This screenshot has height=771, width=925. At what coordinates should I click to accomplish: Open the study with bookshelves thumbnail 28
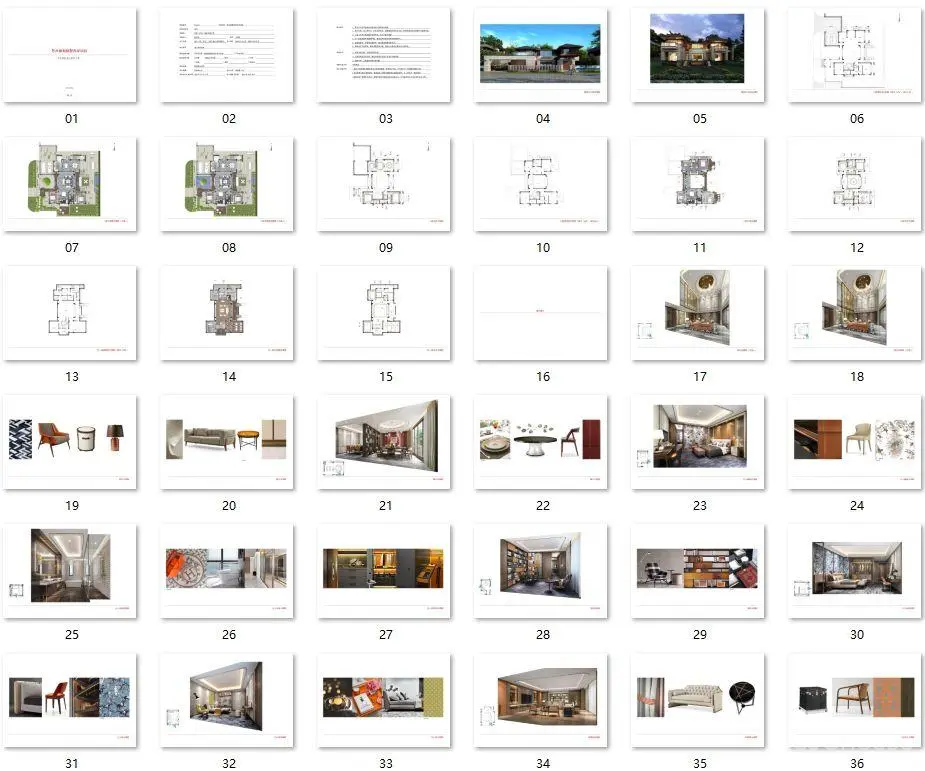click(542, 570)
